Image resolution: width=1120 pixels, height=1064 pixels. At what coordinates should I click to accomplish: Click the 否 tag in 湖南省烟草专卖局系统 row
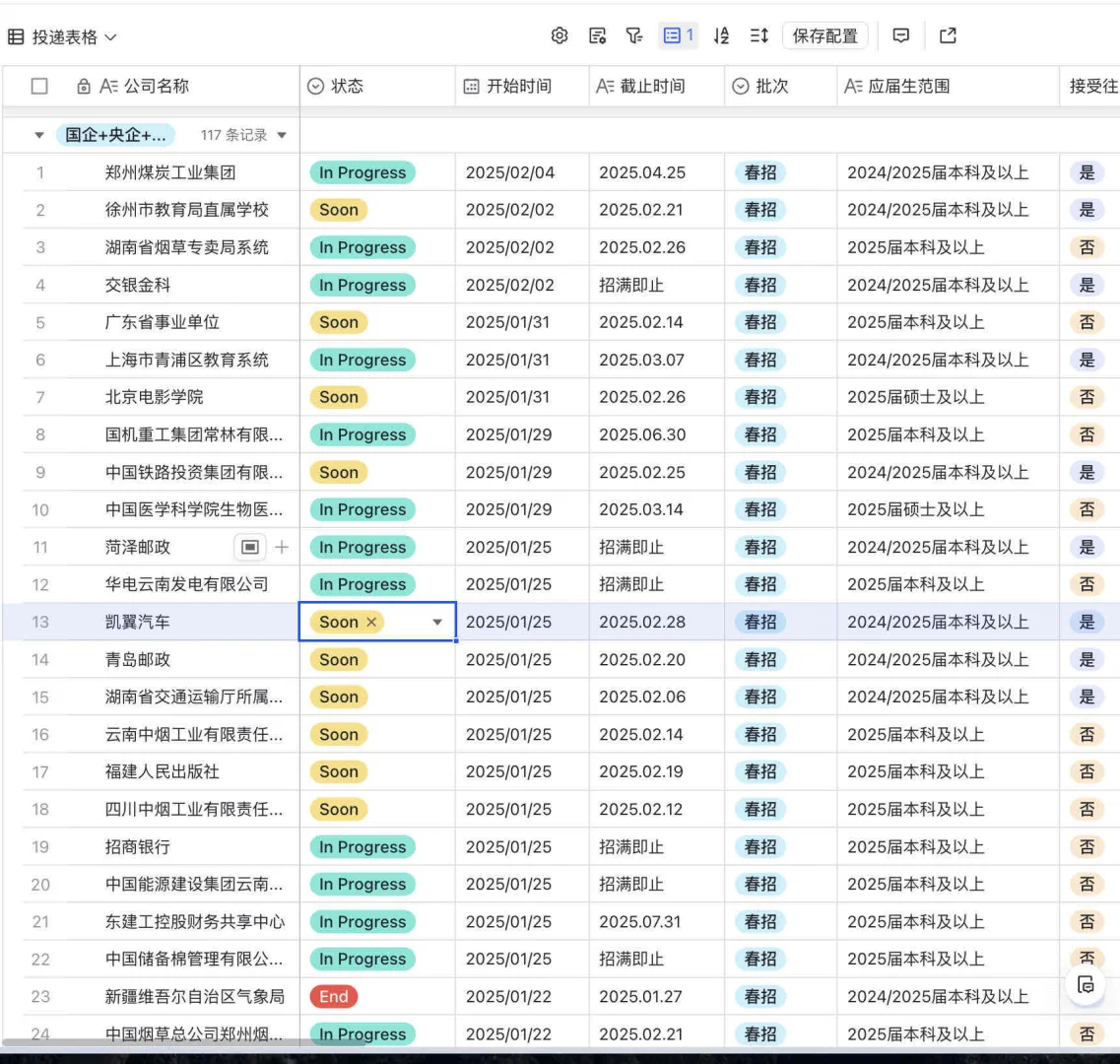[x=1087, y=247]
